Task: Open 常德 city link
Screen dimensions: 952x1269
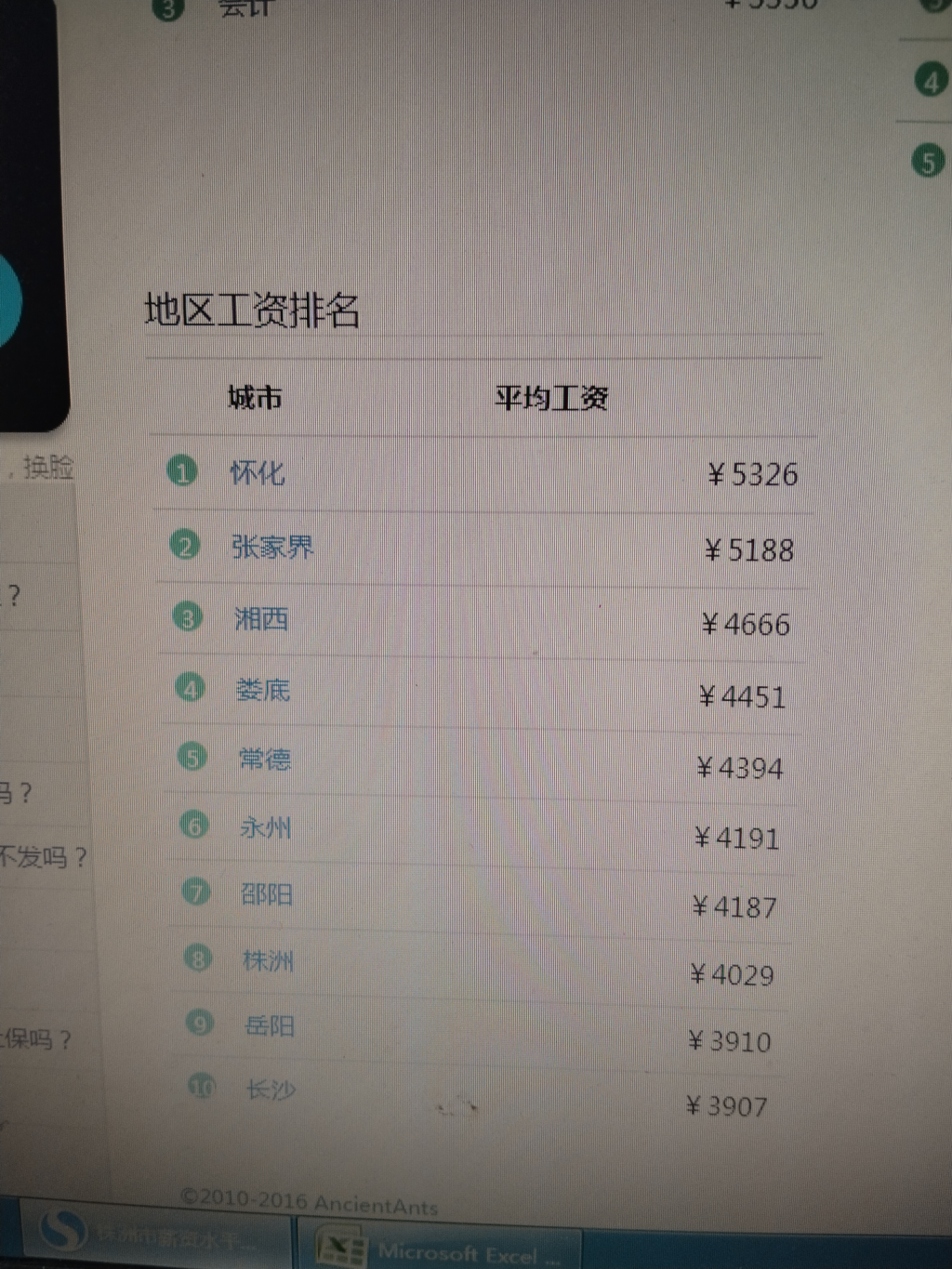Action: [x=265, y=760]
